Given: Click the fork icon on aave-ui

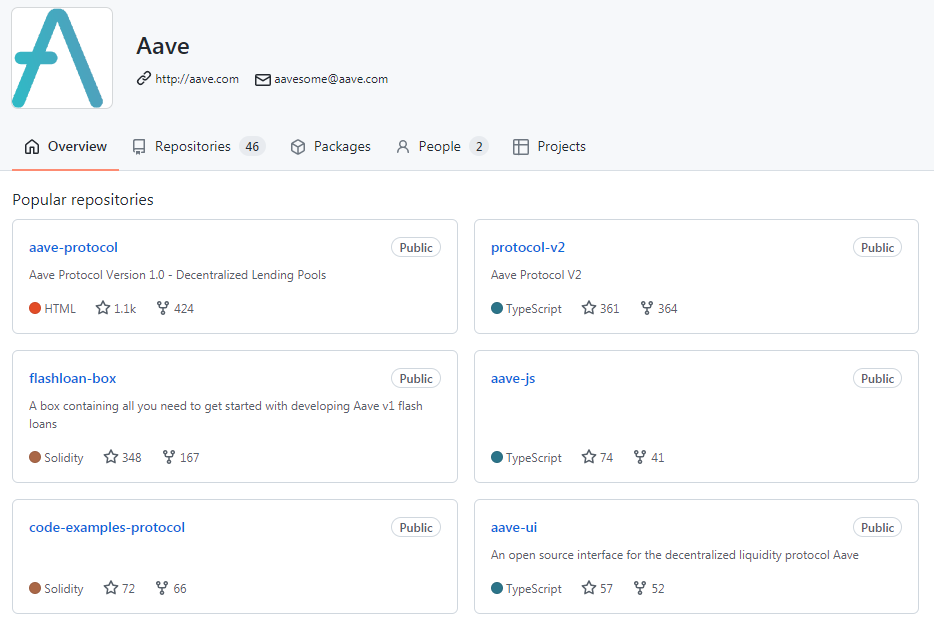Looking at the screenshot, I should pos(640,588).
